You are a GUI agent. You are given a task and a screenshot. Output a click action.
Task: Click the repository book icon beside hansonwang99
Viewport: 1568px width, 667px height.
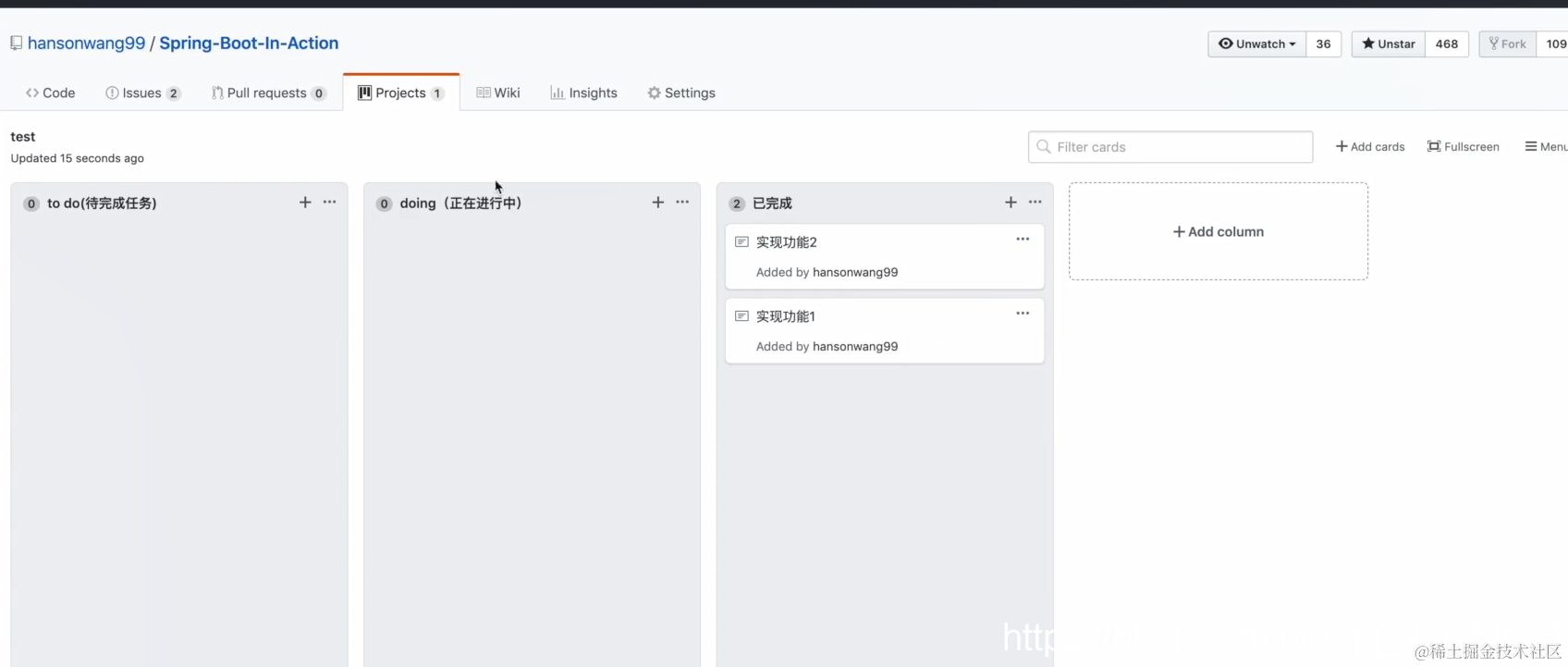[16, 43]
